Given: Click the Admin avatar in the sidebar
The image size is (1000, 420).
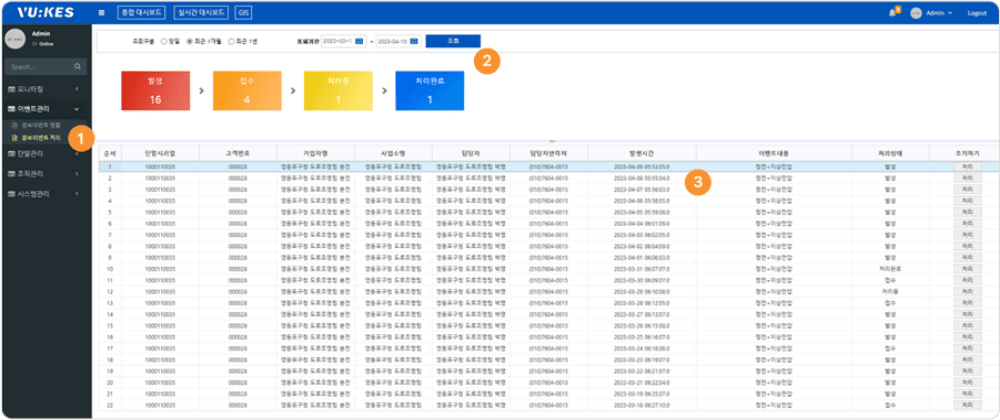Looking at the screenshot, I should click(15, 39).
